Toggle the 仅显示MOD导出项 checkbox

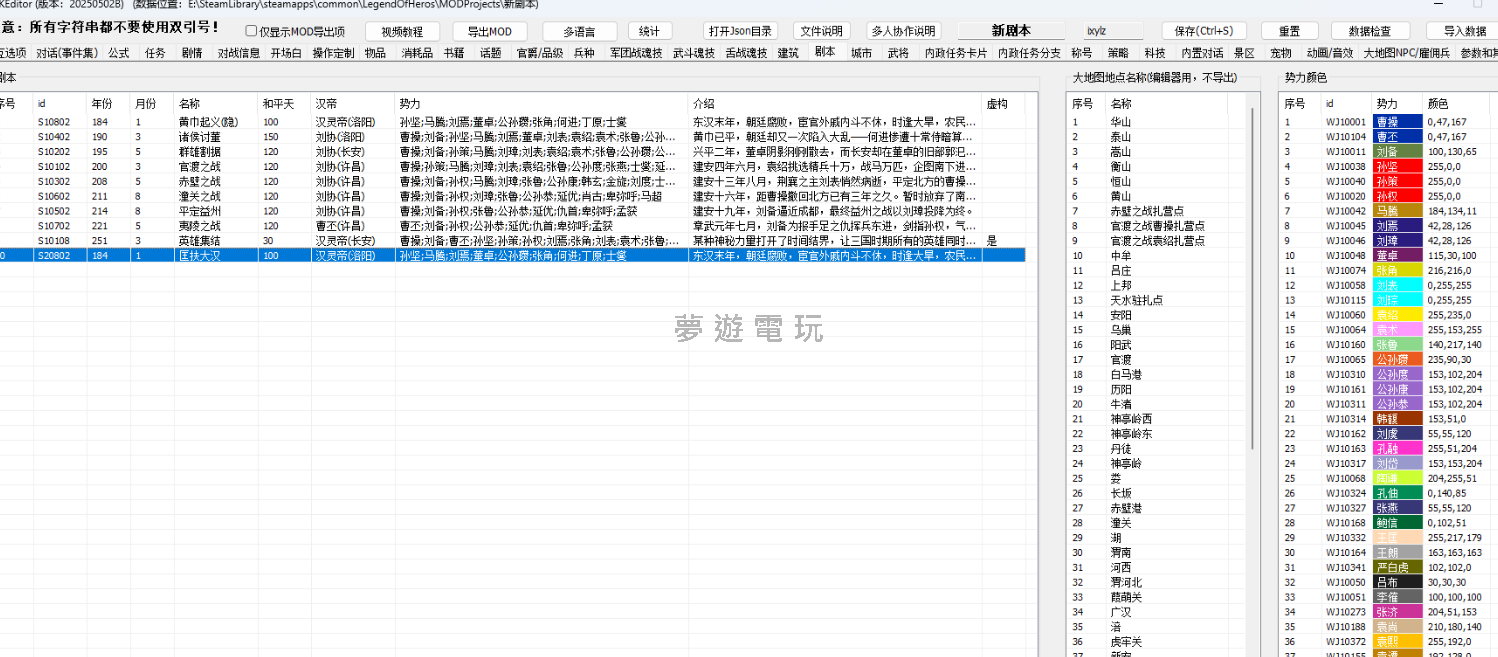click(252, 31)
